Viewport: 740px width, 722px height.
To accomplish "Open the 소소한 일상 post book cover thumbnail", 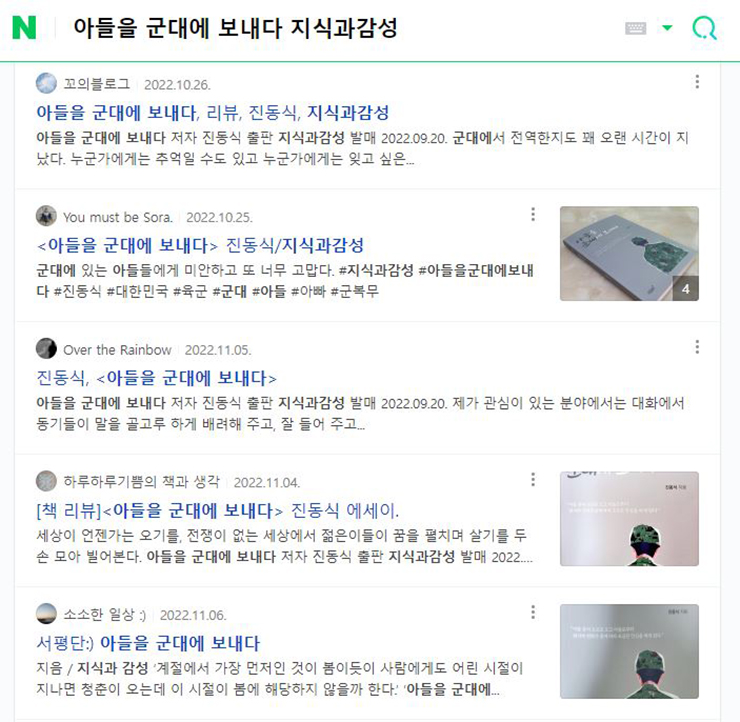I will pos(629,651).
